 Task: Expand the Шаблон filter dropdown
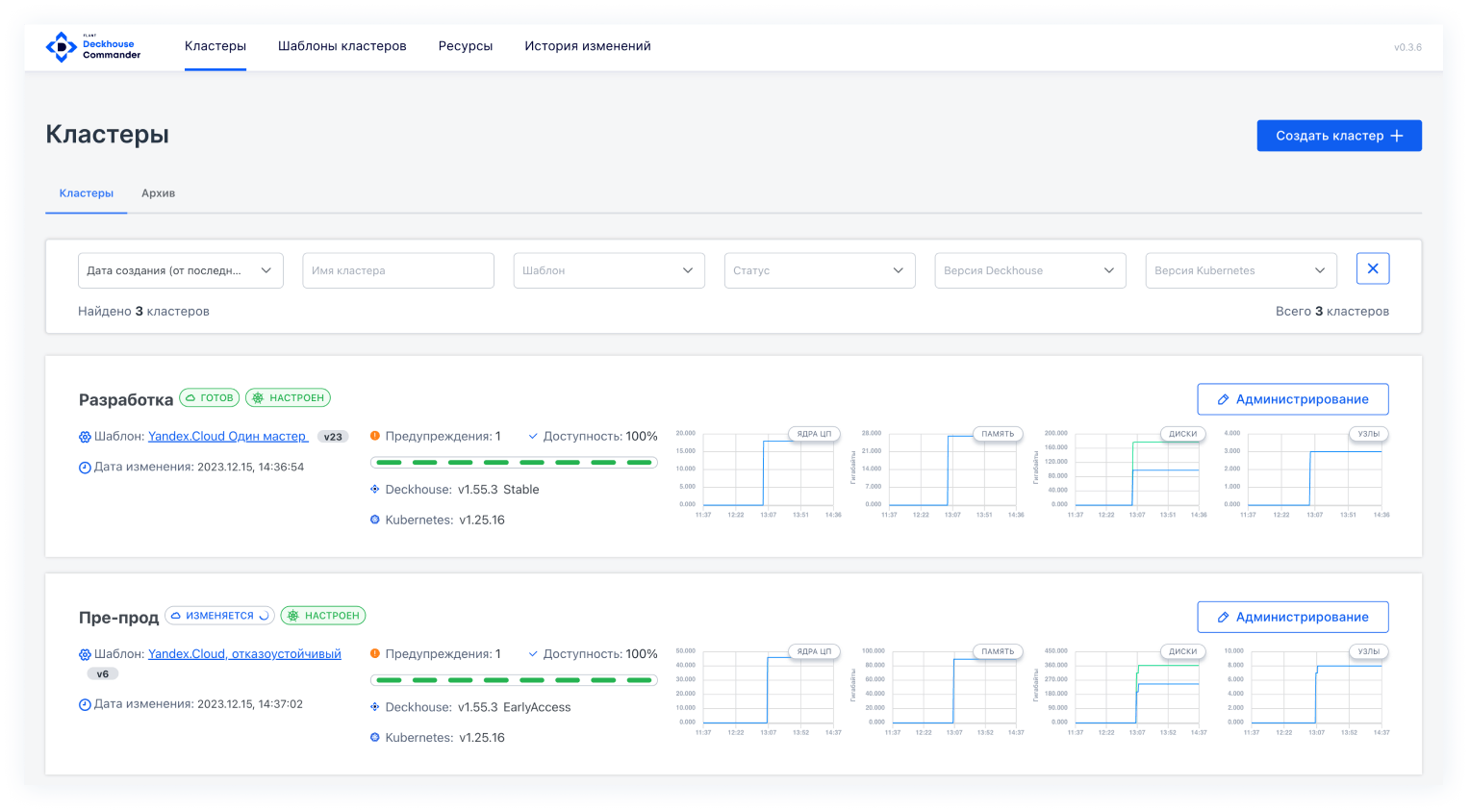tap(609, 270)
